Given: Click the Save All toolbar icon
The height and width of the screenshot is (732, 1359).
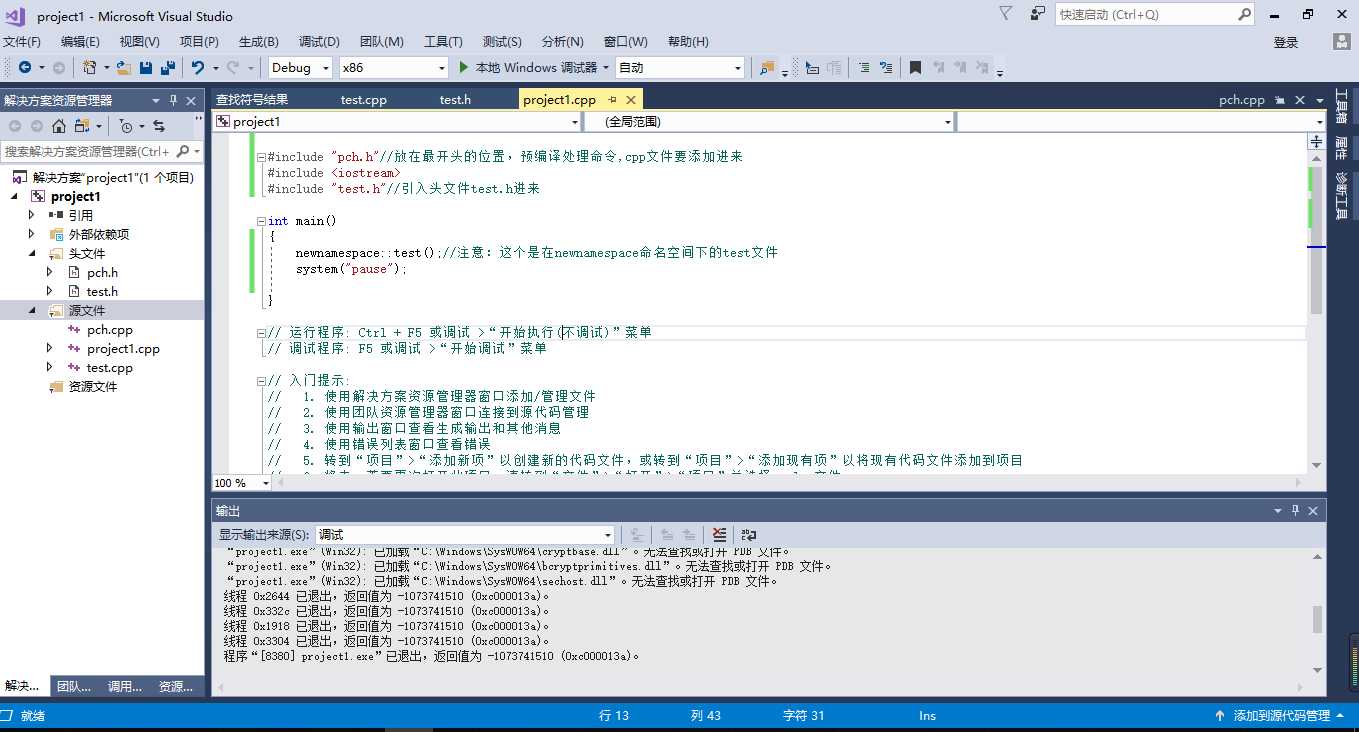Looking at the screenshot, I should click(168, 67).
